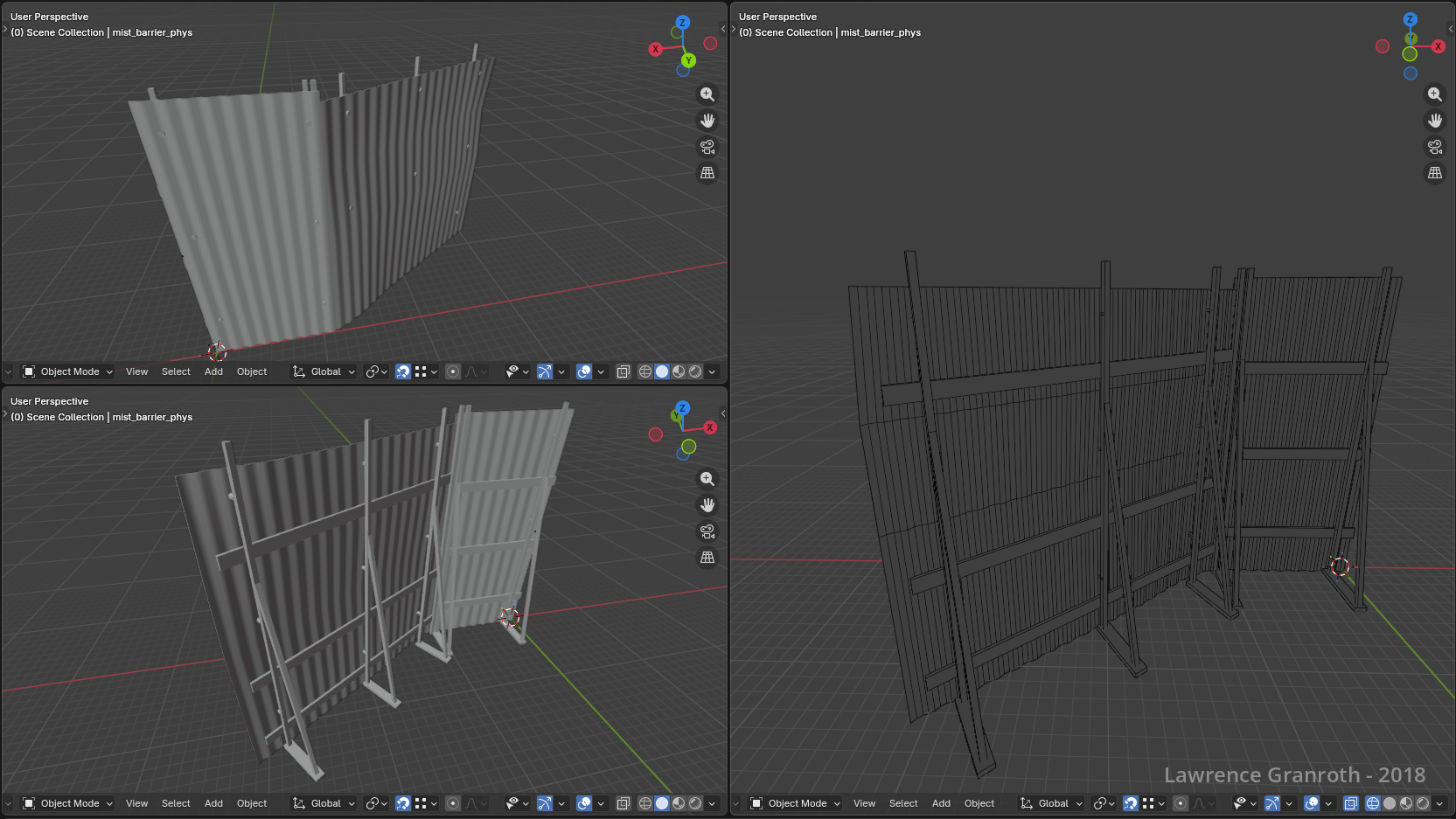Click Object in the right viewport header
The width and height of the screenshot is (1456, 819).
[x=979, y=803]
